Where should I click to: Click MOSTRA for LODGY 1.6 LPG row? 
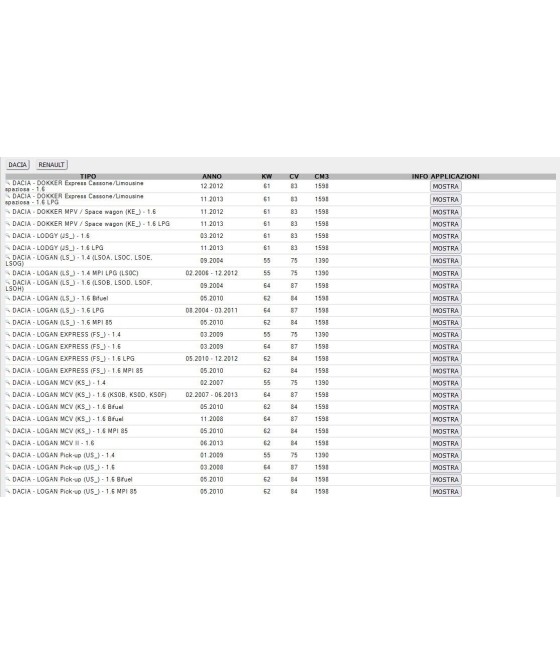click(x=446, y=248)
